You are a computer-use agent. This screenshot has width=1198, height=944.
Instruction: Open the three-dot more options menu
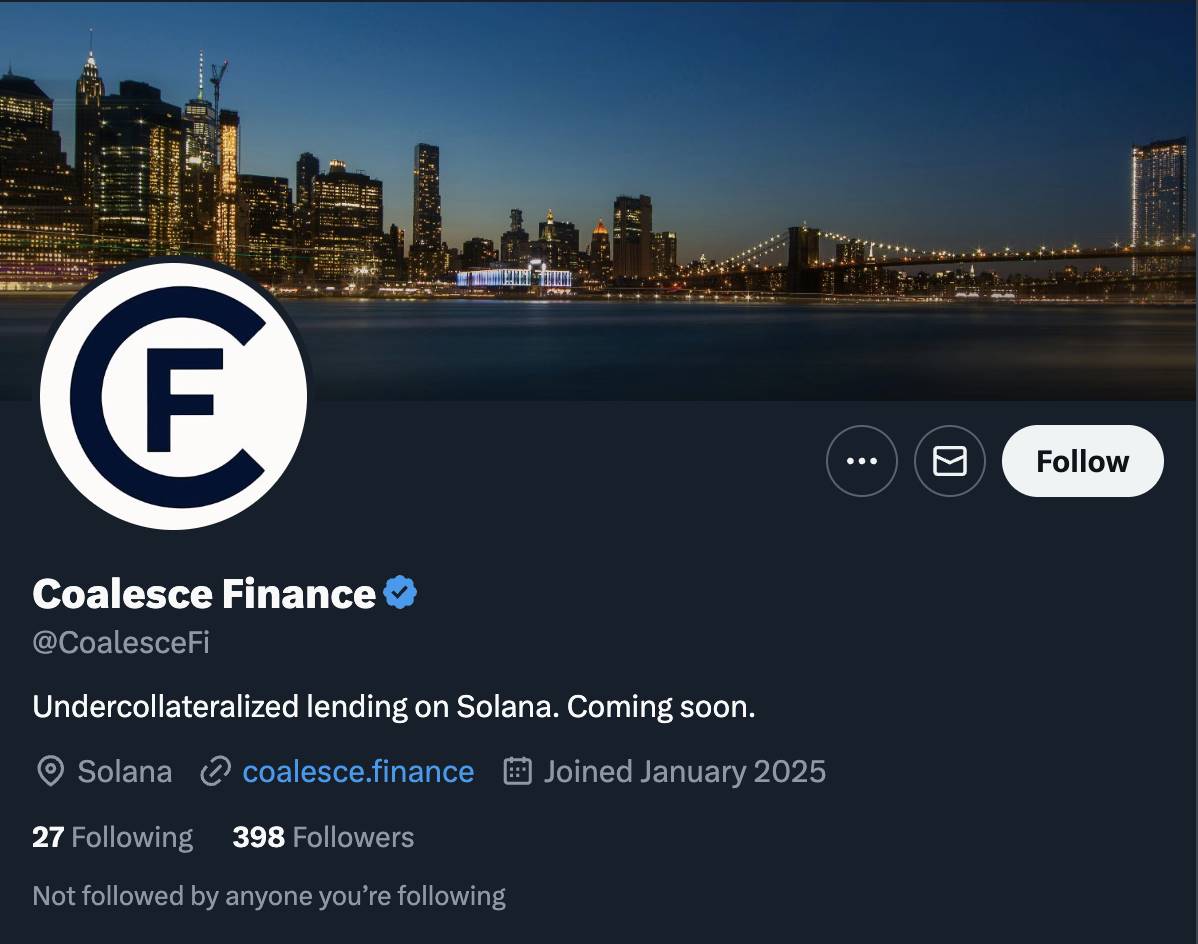pyautogui.click(x=861, y=461)
